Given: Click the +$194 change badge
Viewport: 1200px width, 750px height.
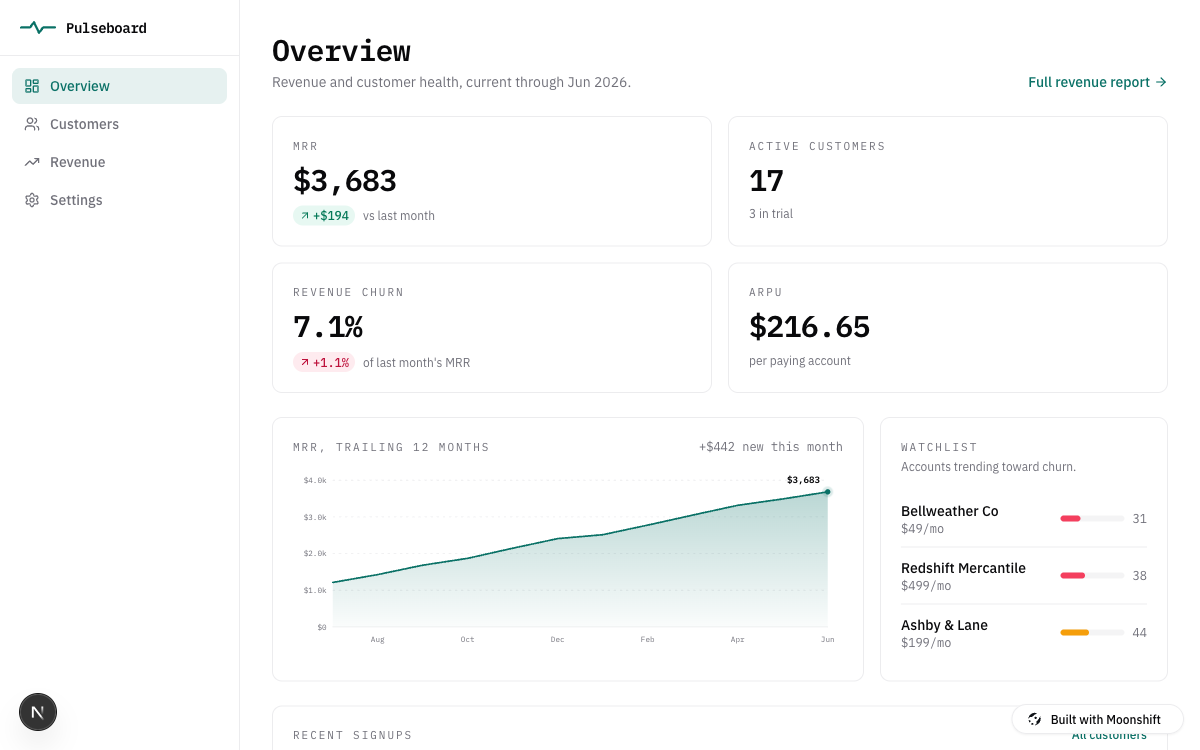Looking at the screenshot, I should click(x=324, y=216).
